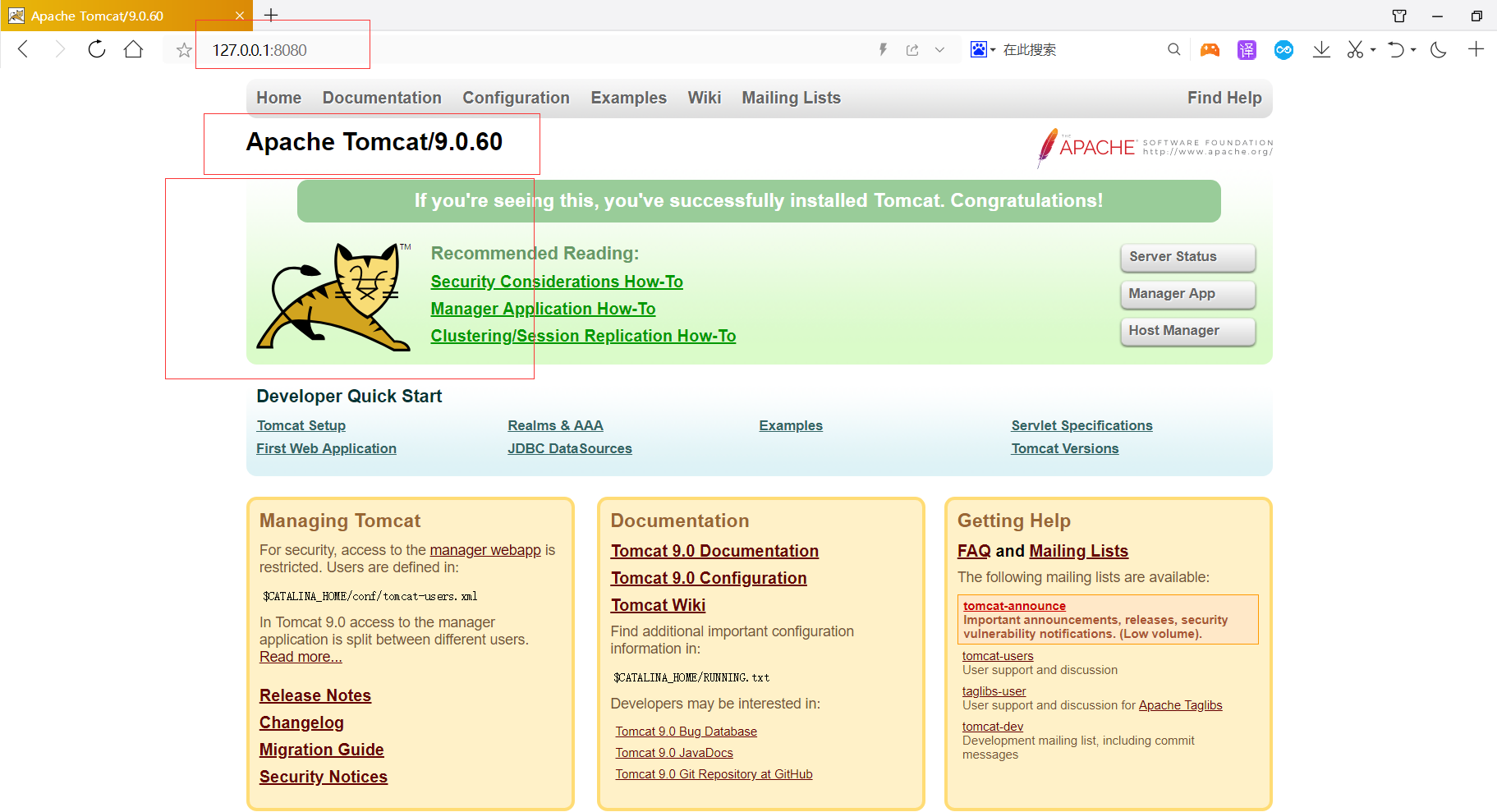The height and width of the screenshot is (812, 1497).
Task: Click the Host Manager button
Action: click(1188, 331)
